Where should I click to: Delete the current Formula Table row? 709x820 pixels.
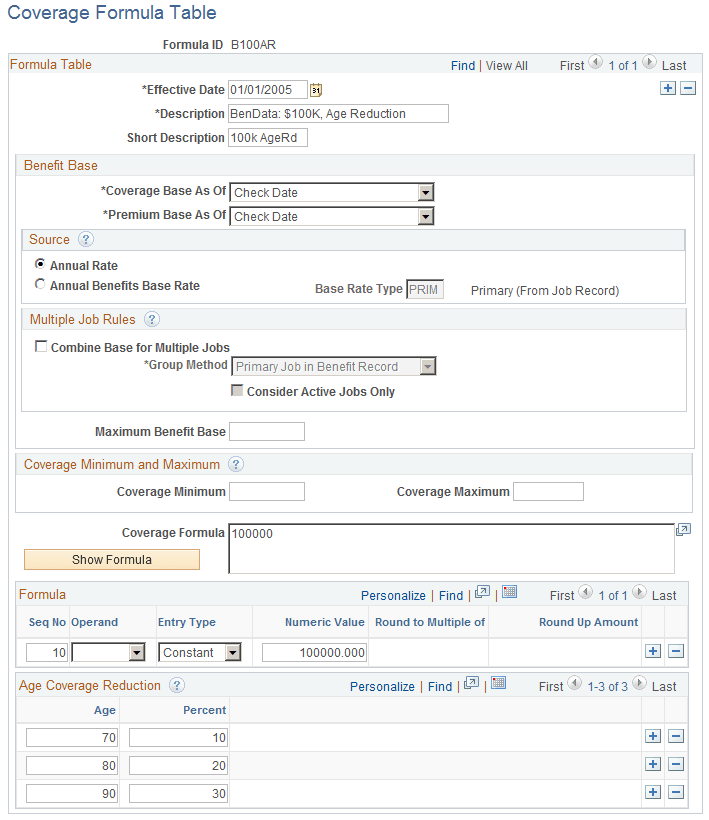(687, 88)
